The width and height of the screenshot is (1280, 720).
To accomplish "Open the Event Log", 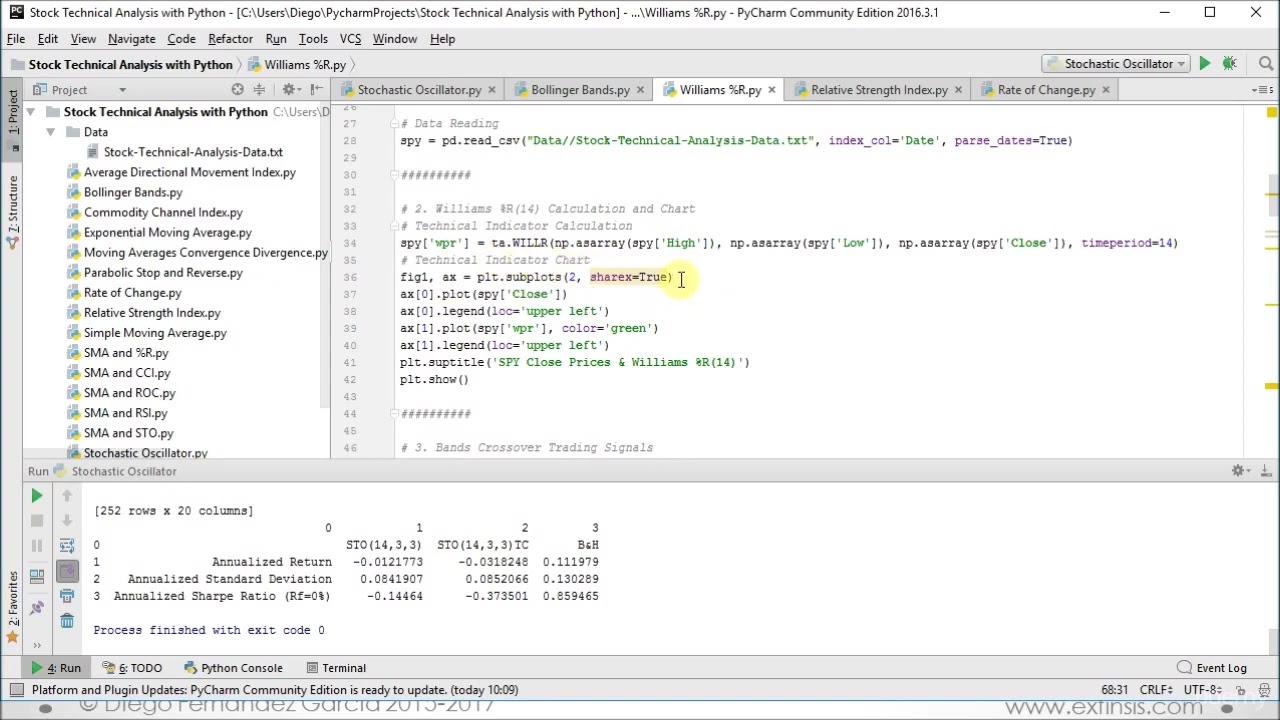I will [1211, 668].
